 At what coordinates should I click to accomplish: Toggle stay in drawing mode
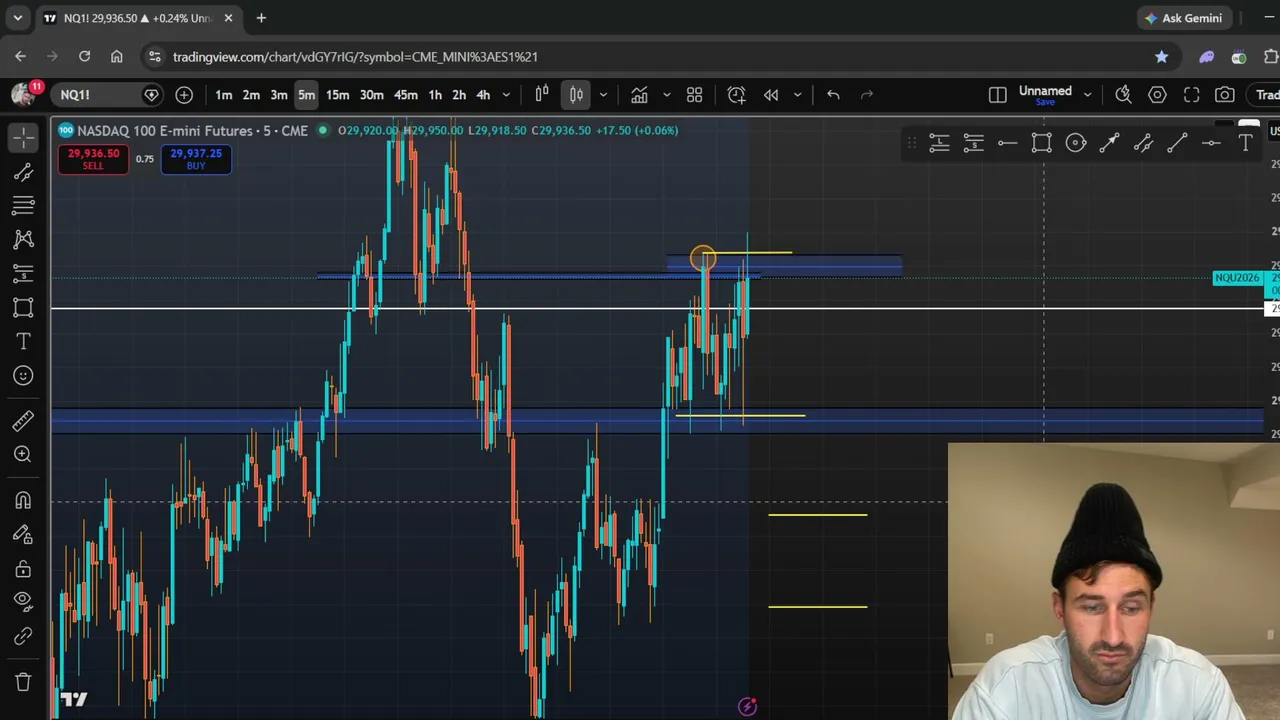(23, 535)
